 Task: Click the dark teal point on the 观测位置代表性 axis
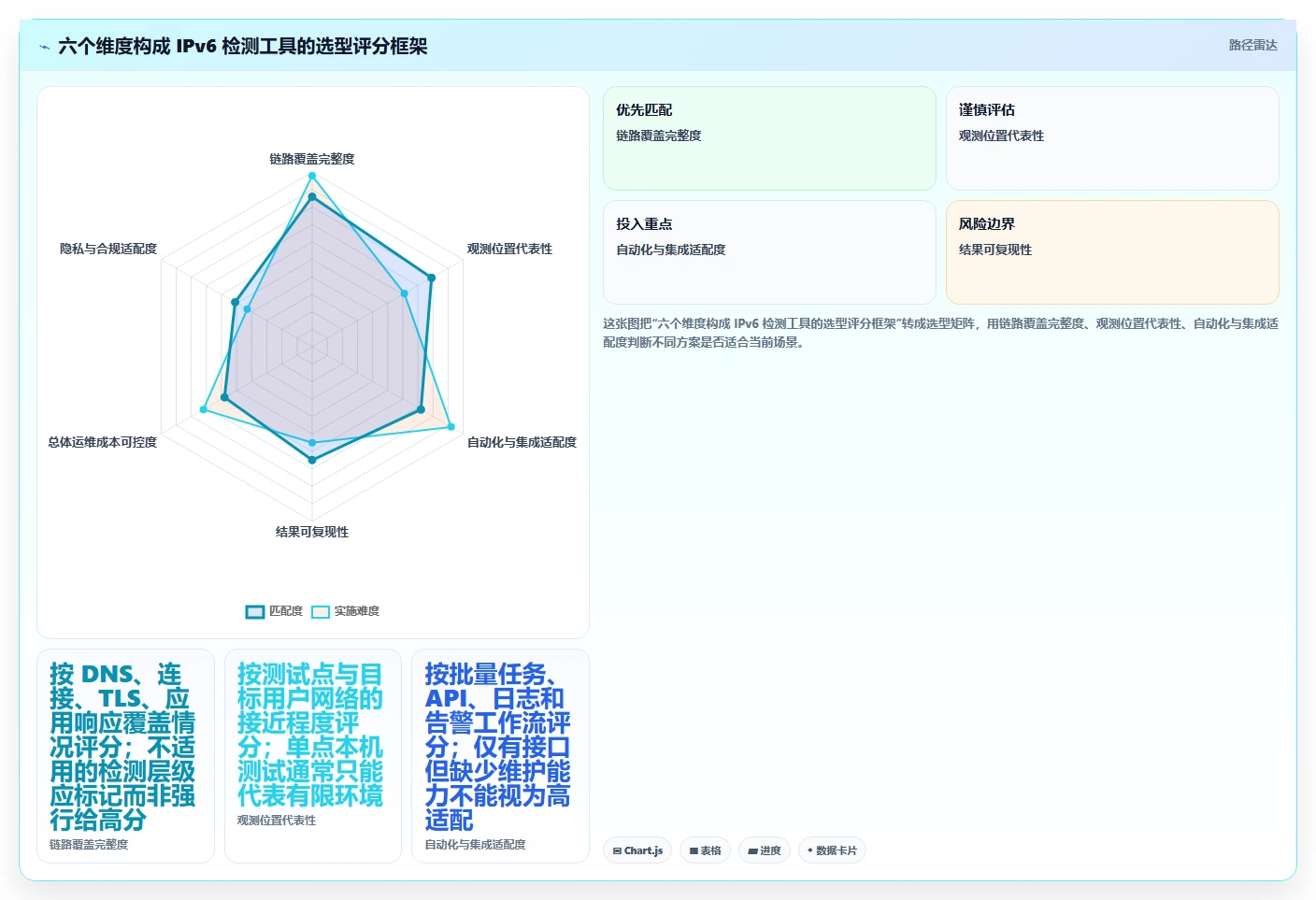(x=432, y=278)
